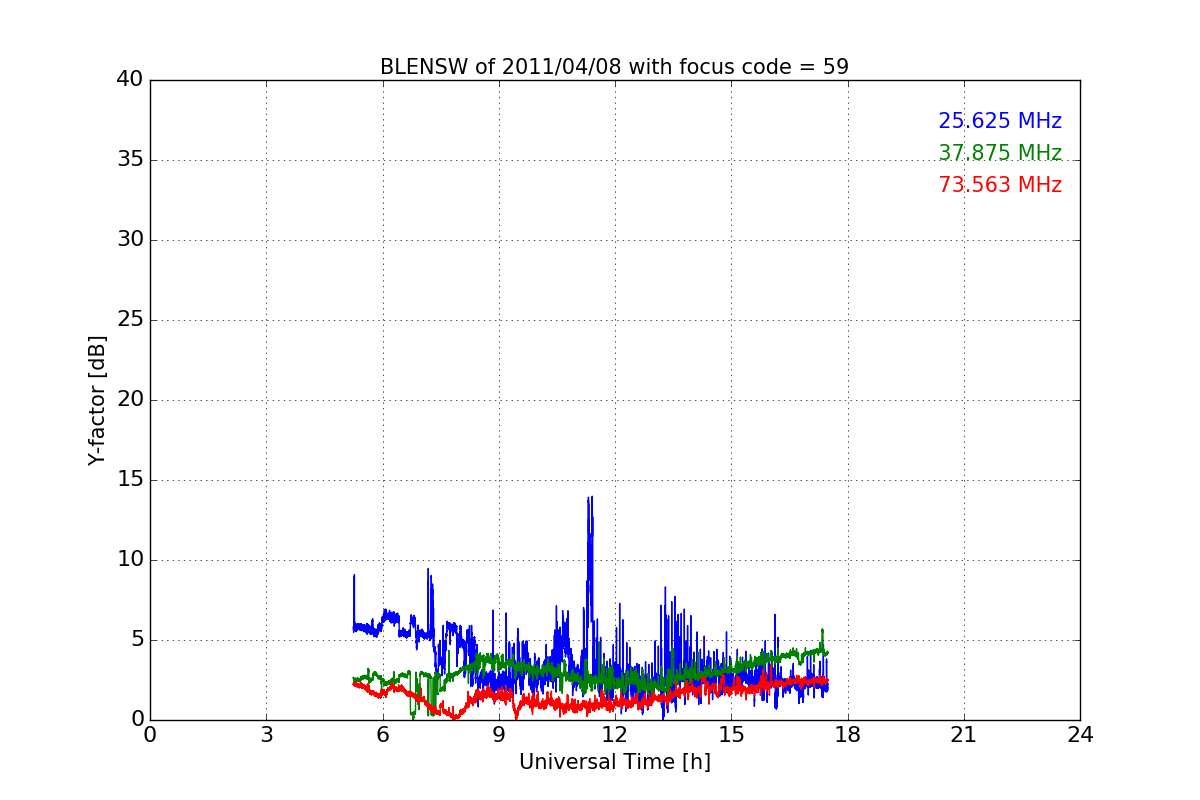
Task: Click the y-axis tick label '40'
Action: (130, 80)
